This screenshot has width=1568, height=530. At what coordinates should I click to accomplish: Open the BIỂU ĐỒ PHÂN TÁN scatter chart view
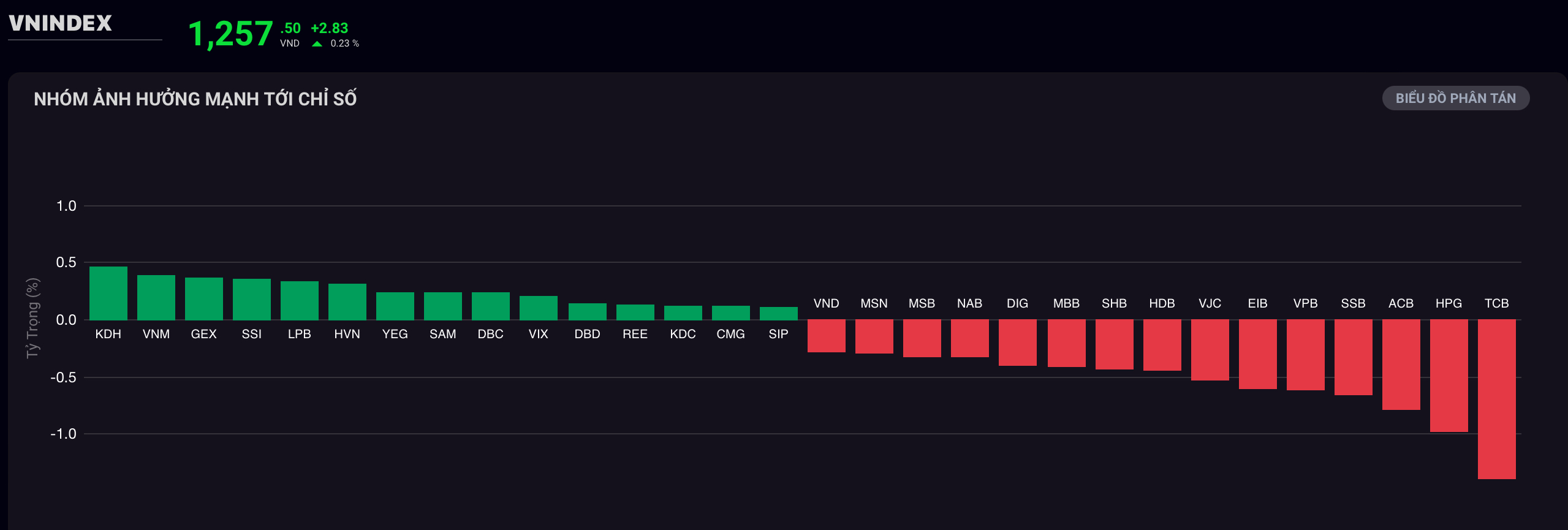point(1455,98)
